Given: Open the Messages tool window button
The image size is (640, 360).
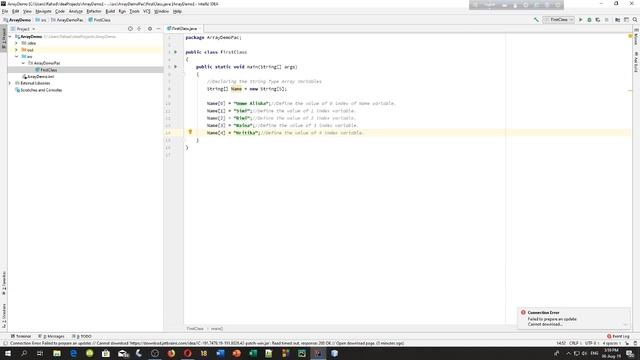Looking at the screenshot, I should pos(51,336).
